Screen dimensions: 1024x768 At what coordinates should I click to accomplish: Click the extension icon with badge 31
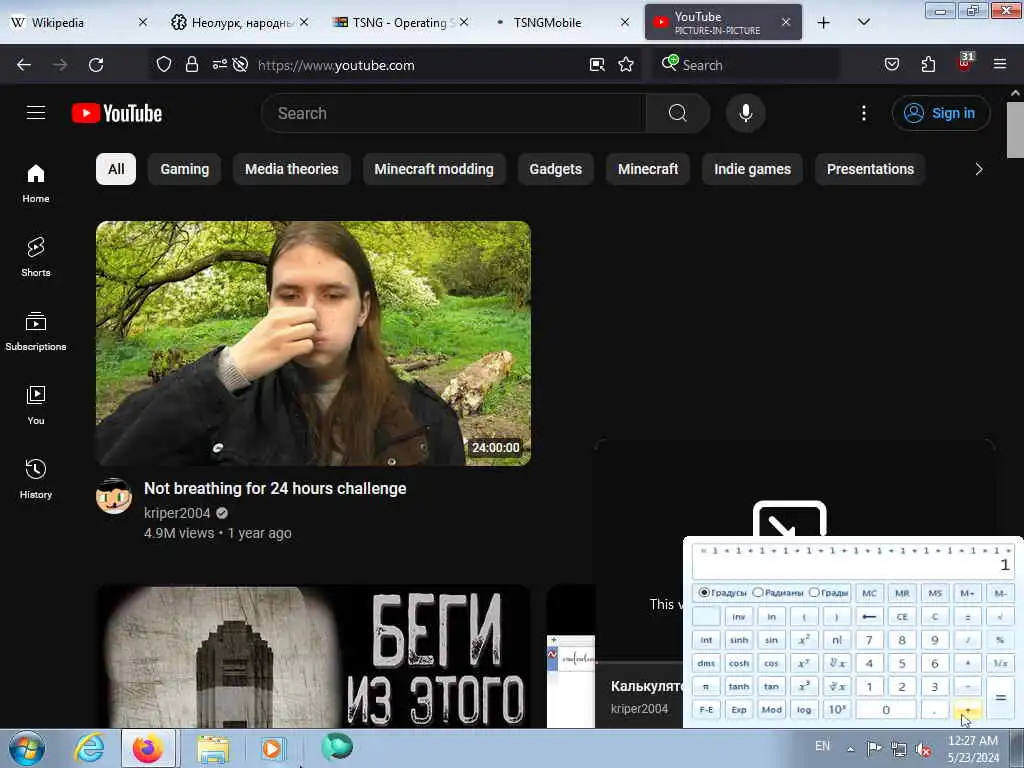coord(965,63)
